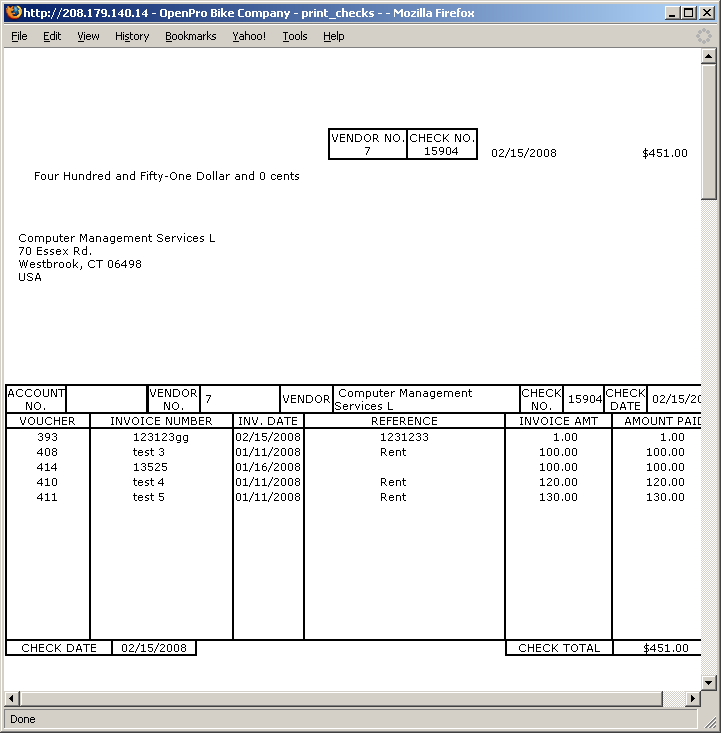Click the vertical scrollbar up arrow
721x733 pixels.
(709, 57)
